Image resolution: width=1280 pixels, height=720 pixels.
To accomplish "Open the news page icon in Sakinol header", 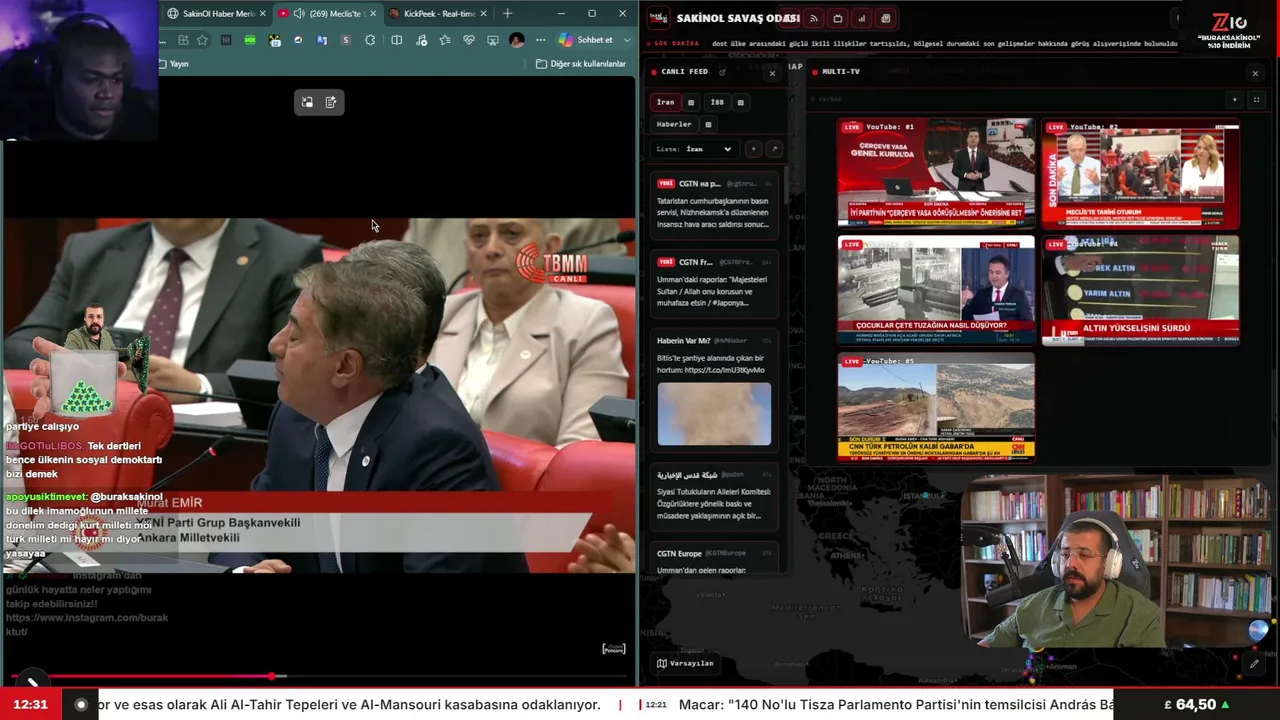I will point(886,18).
